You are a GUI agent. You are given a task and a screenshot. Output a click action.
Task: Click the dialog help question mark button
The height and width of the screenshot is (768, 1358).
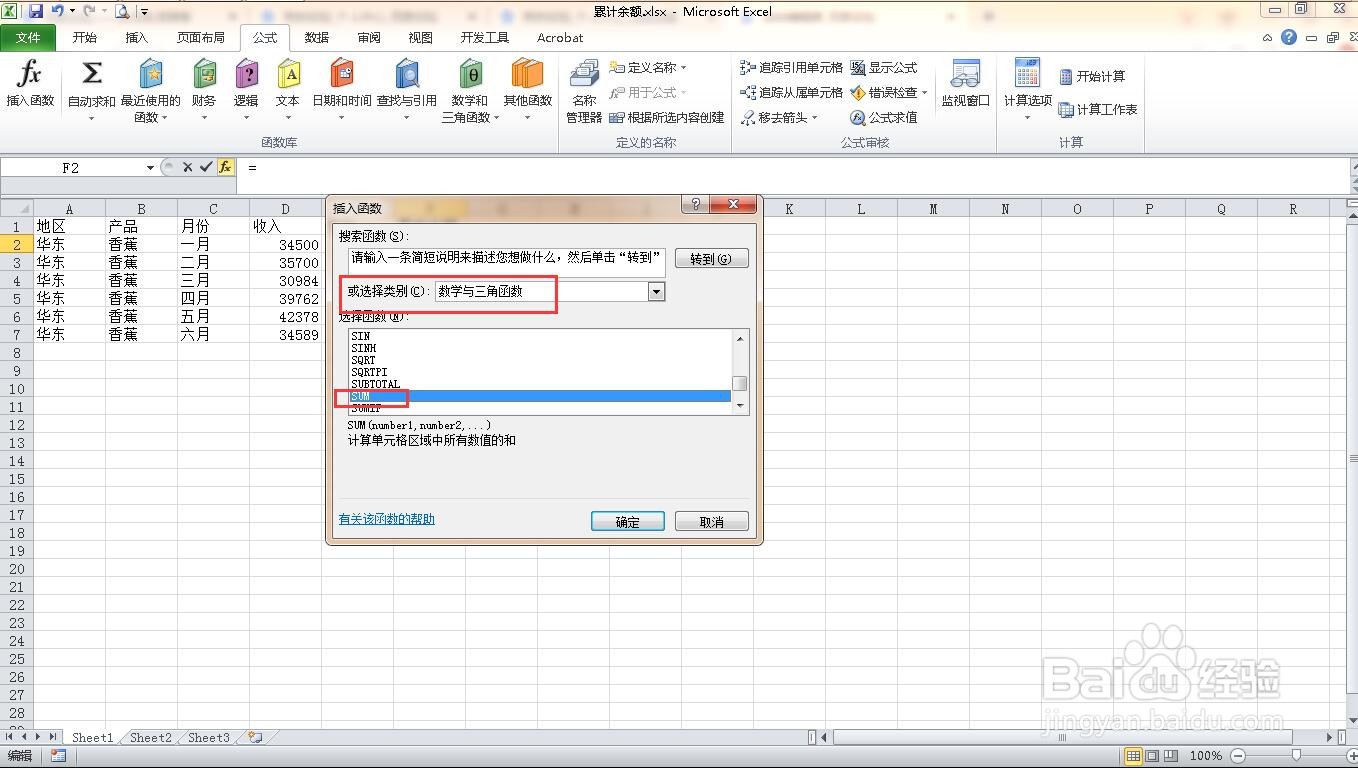(x=695, y=204)
